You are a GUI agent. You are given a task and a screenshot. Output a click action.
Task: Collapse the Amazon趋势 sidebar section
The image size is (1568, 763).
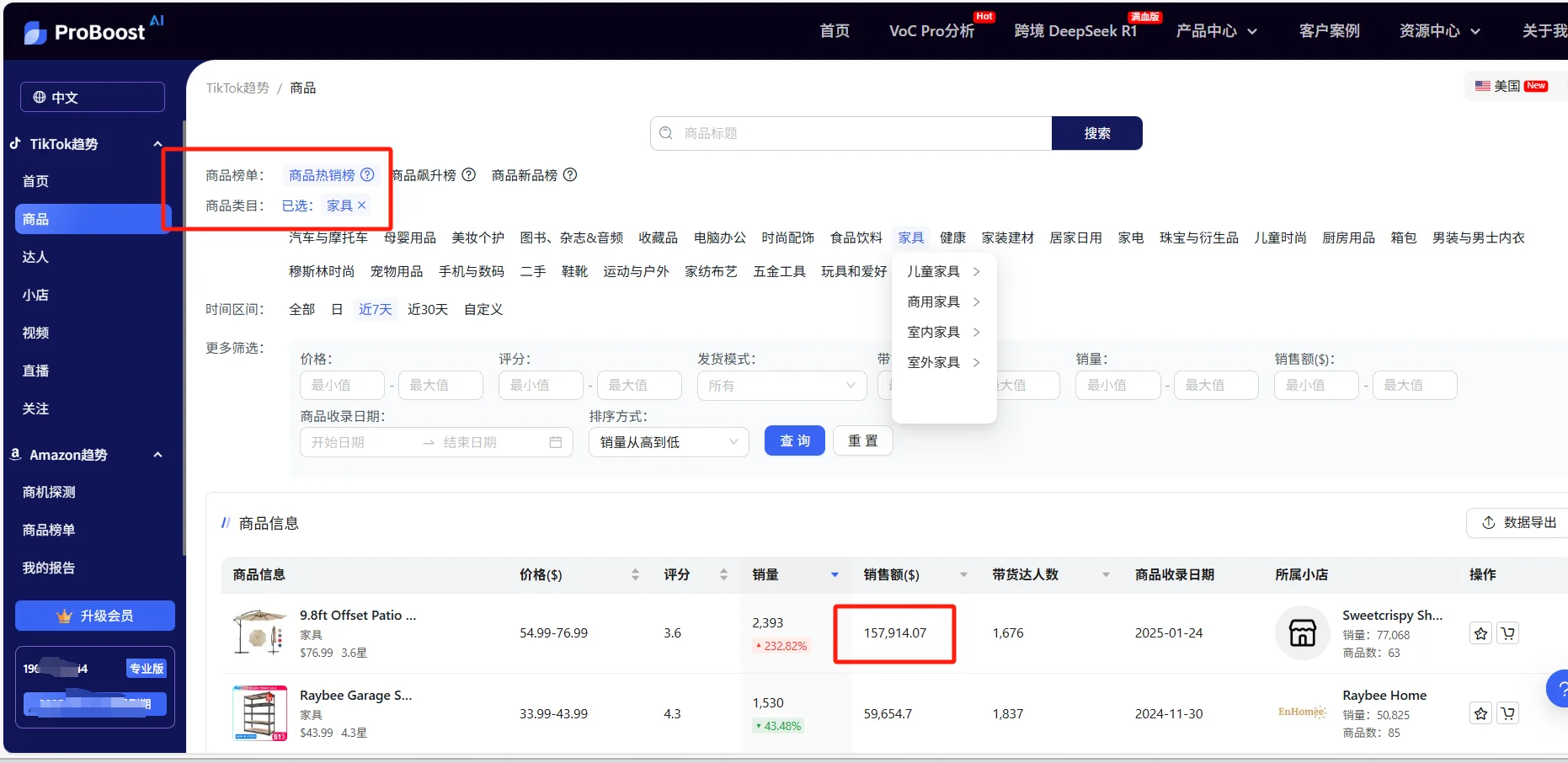157,455
